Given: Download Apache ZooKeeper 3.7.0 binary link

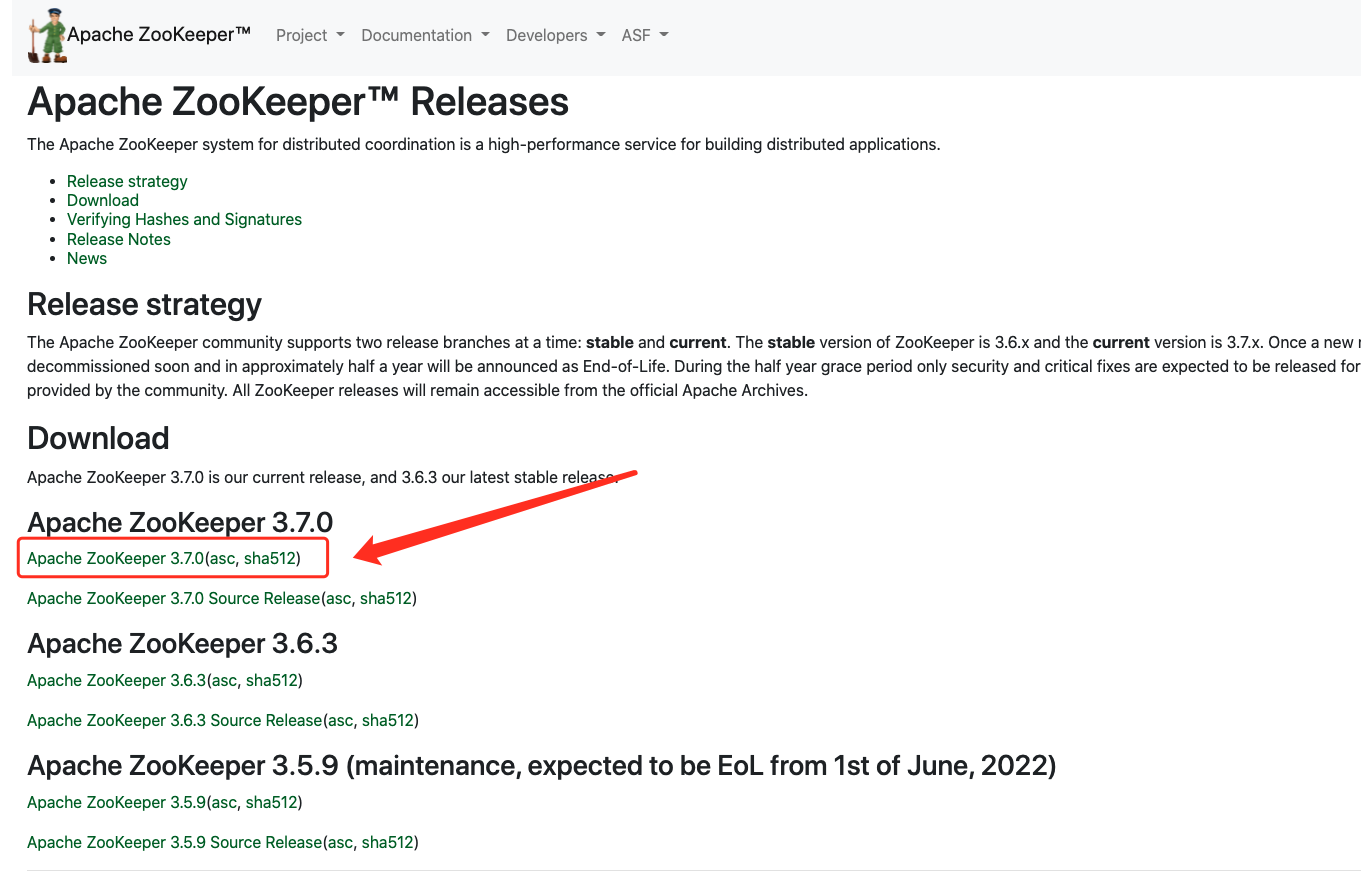Looking at the screenshot, I should coord(115,558).
